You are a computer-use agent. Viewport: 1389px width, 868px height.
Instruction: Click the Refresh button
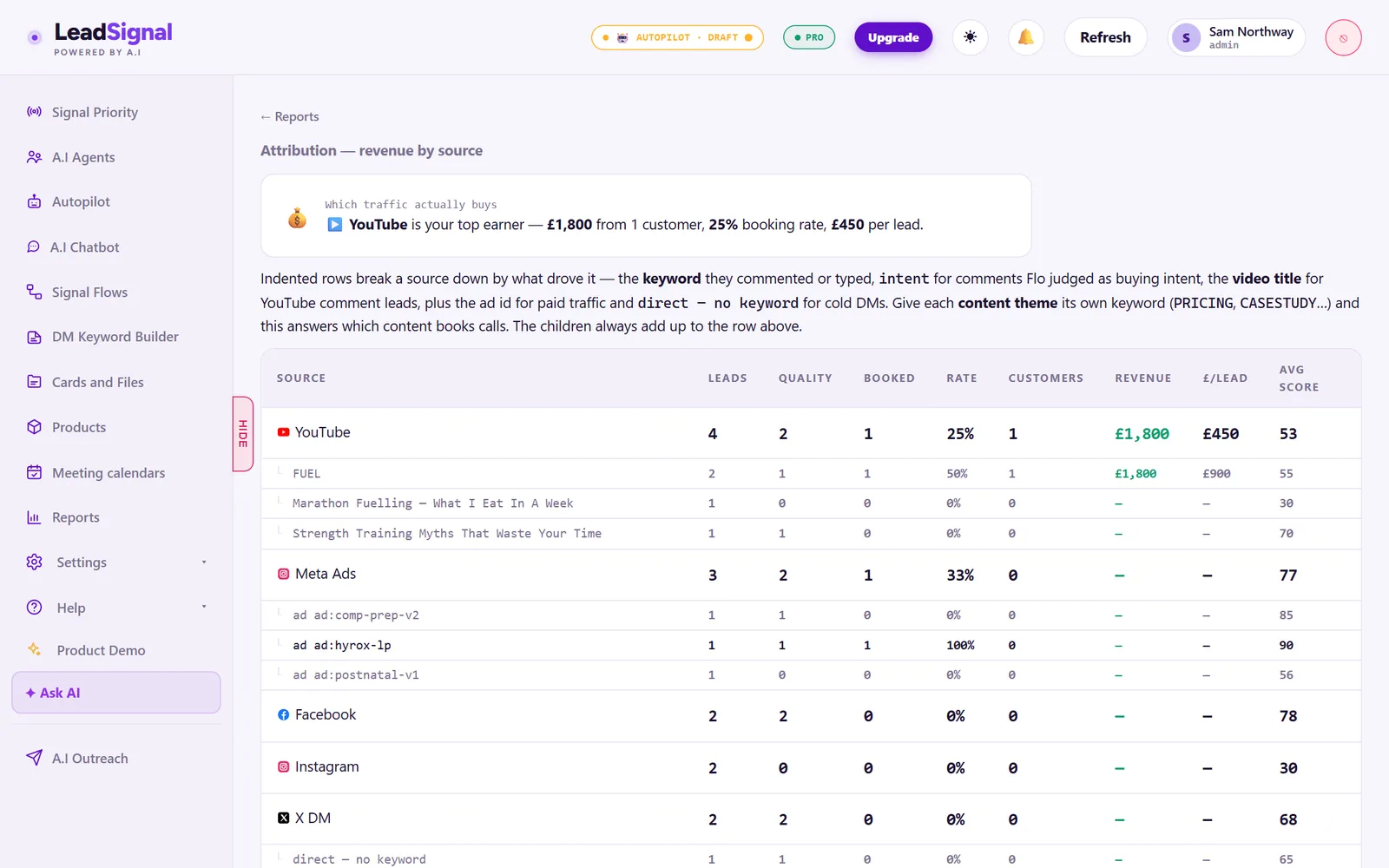click(1105, 37)
